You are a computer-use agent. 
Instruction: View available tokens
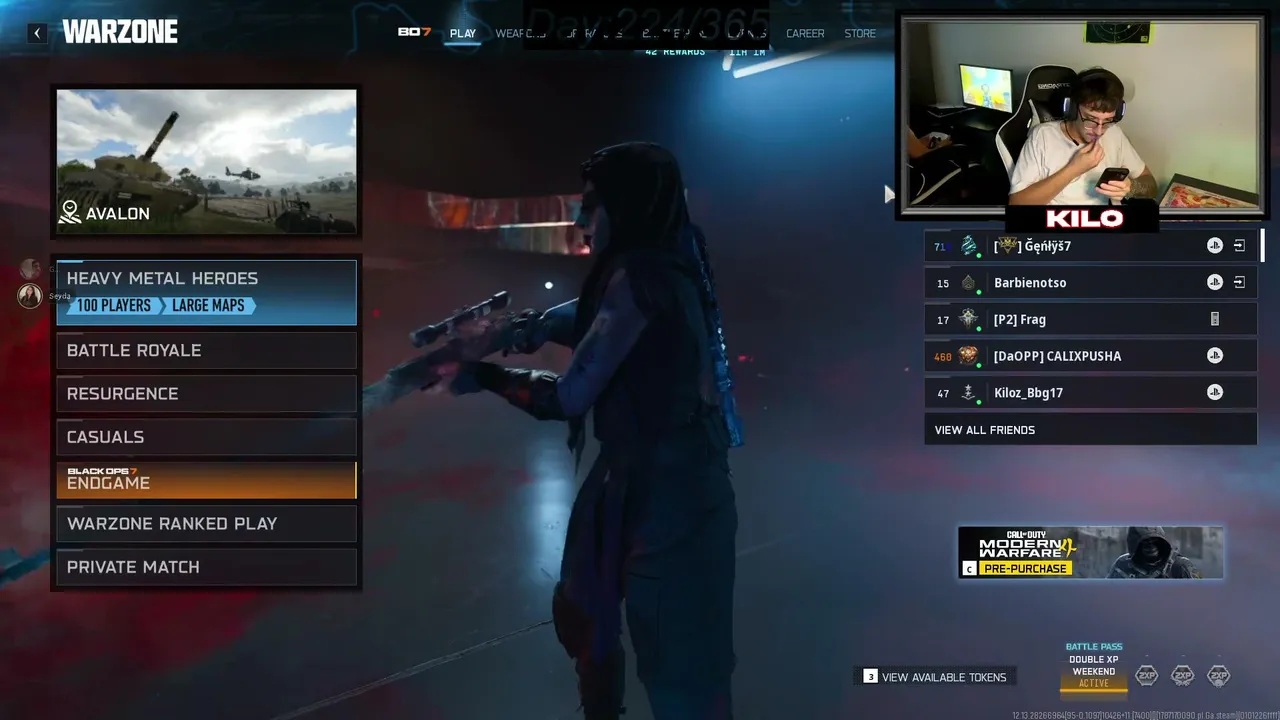point(935,677)
